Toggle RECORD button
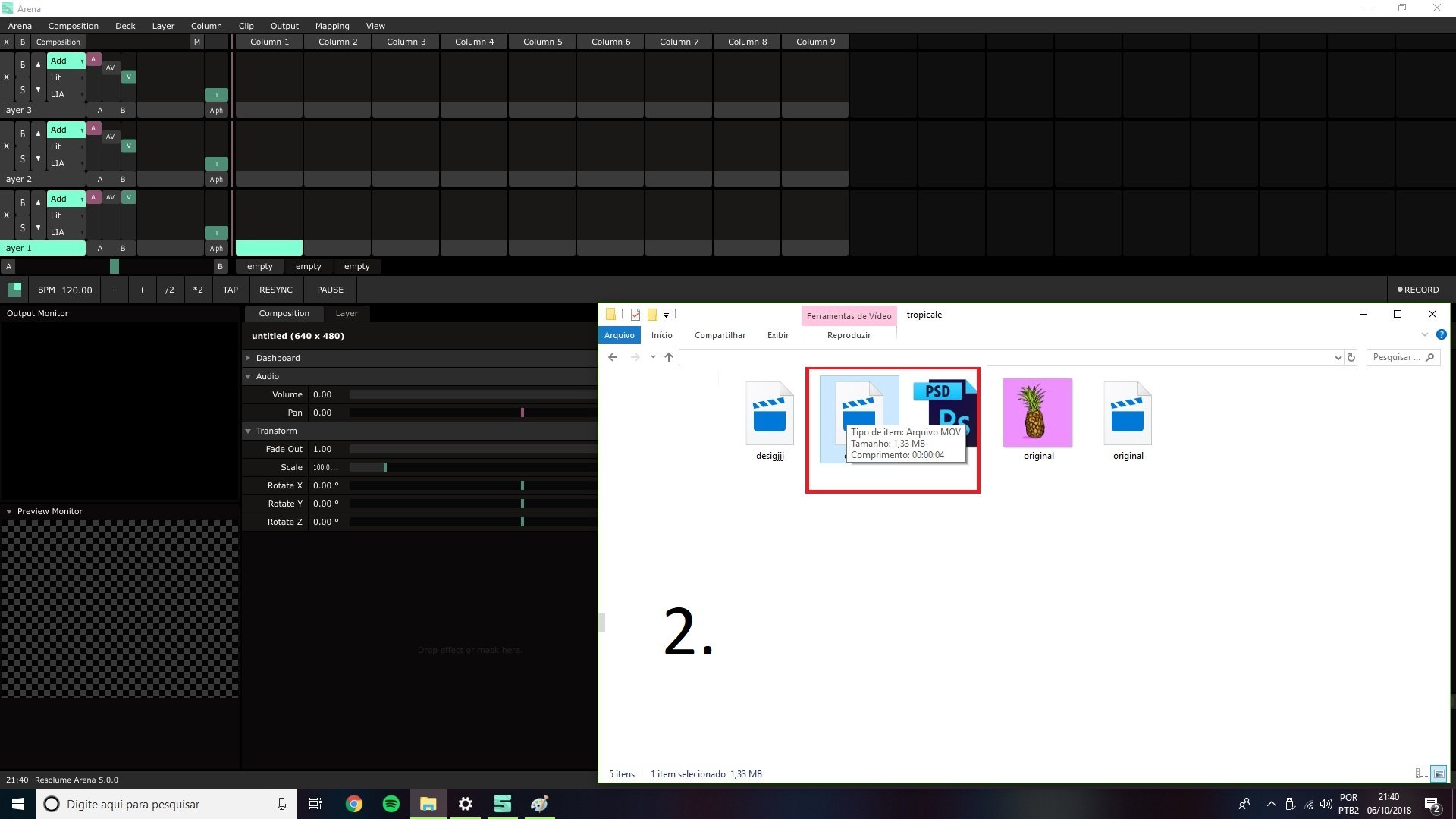Viewport: 1456px width, 819px height. [1417, 290]
